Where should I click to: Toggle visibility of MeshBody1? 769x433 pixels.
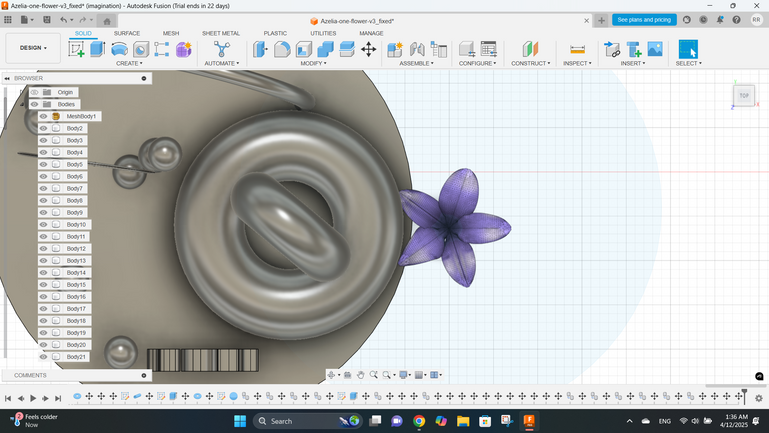point(43,117)
